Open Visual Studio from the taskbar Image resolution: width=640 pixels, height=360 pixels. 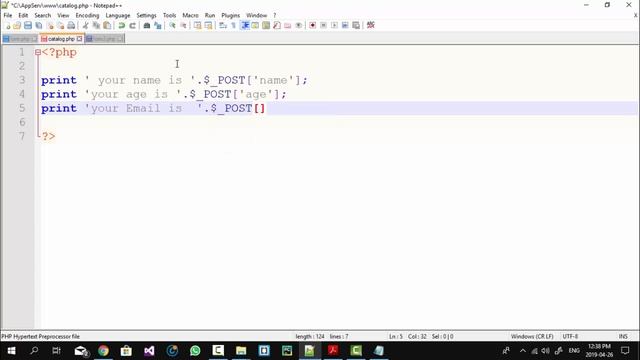pyautogui.click(x=149, y=351)
